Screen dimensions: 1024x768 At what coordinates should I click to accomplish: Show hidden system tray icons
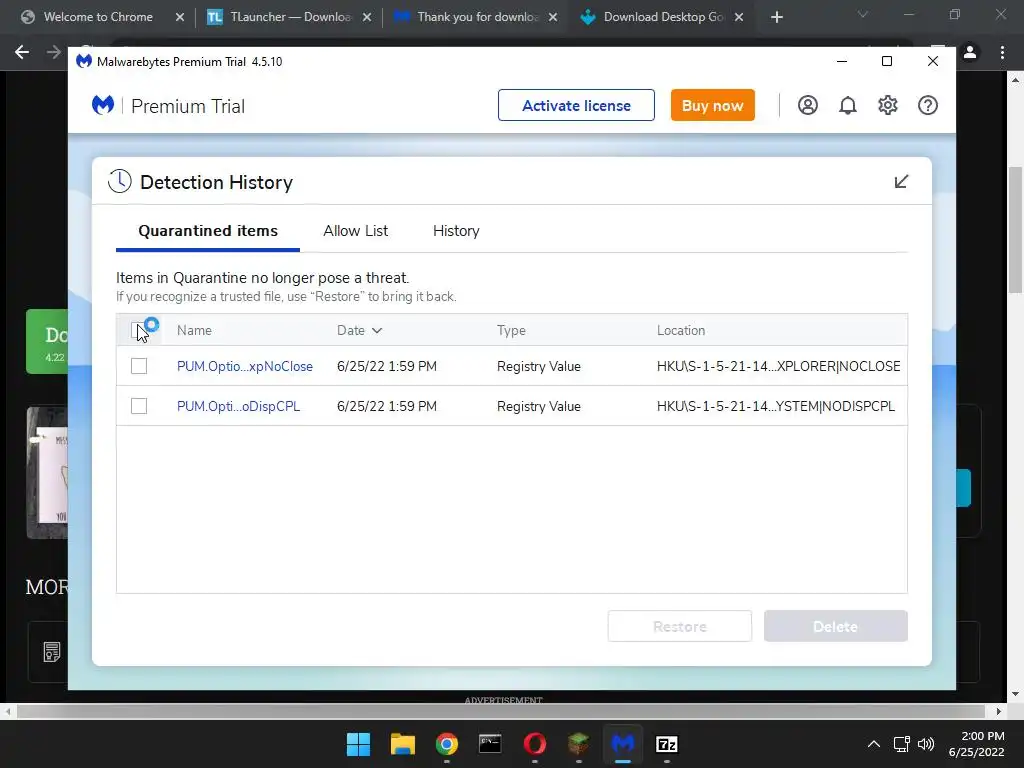click(873, 744)
